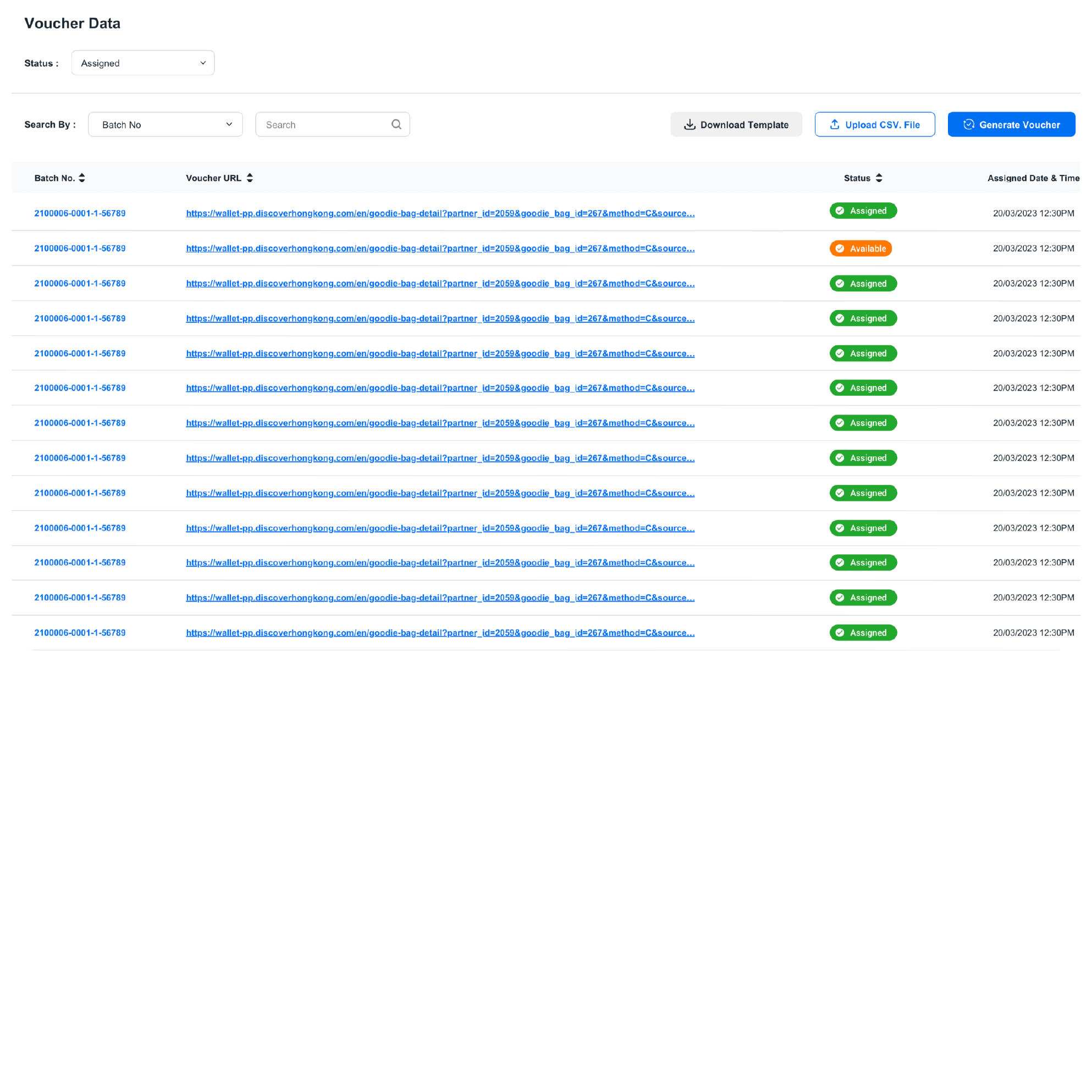Click the download icon in Download Template
The width and height of the screenshot is (1092, 1092).
tap(690, 125)
